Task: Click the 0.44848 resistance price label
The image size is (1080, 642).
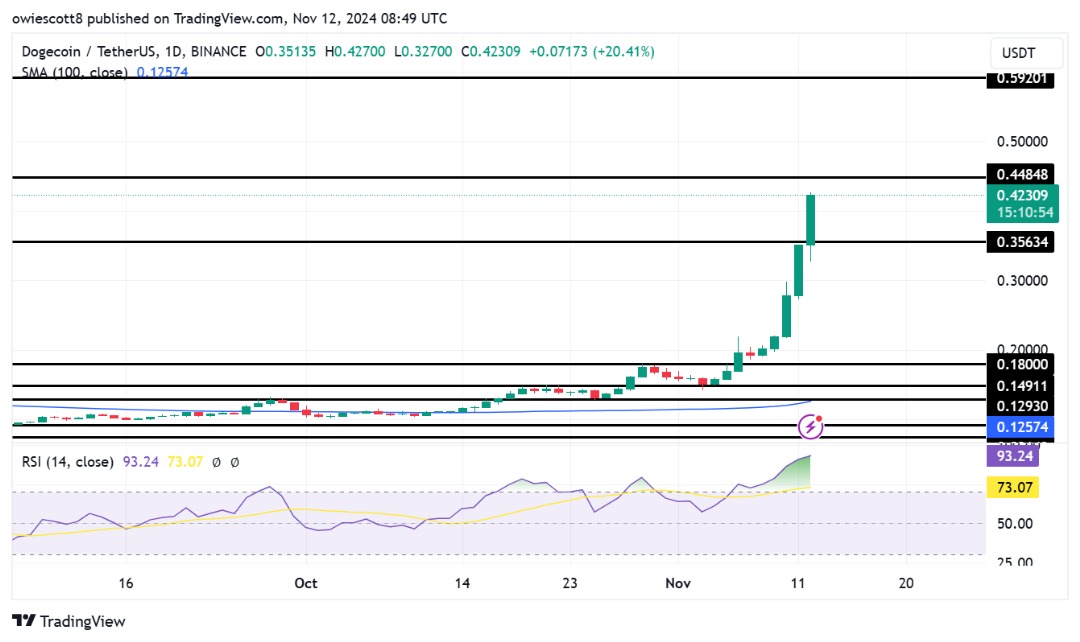Action: (1019, 174)
